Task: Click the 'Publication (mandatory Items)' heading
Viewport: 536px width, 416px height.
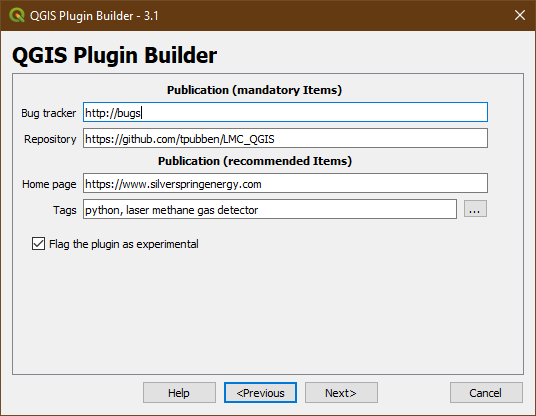Action: click(x=254, y=90)
